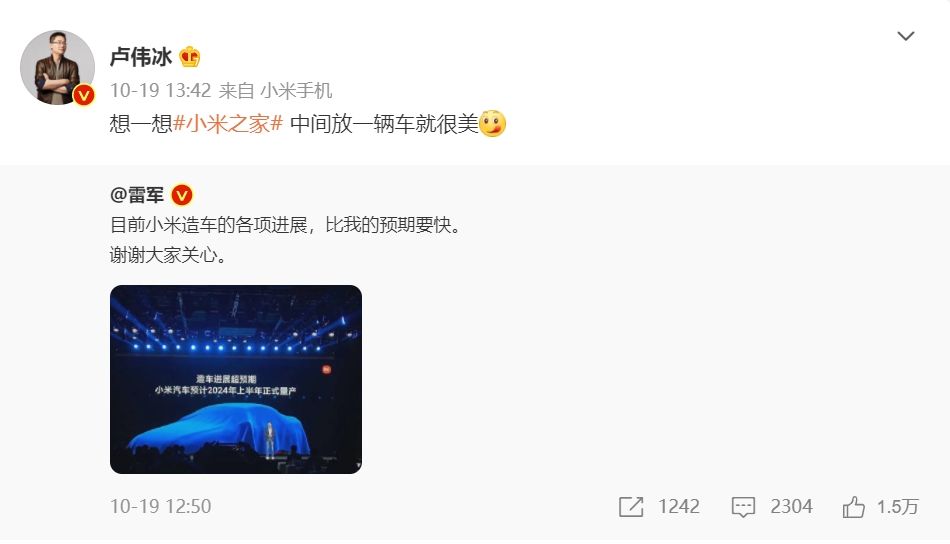The width and height of the screenshot is (950, 544).
Task: Click the crown membership icon beside 卢伟冰
Action: [190, 57]
